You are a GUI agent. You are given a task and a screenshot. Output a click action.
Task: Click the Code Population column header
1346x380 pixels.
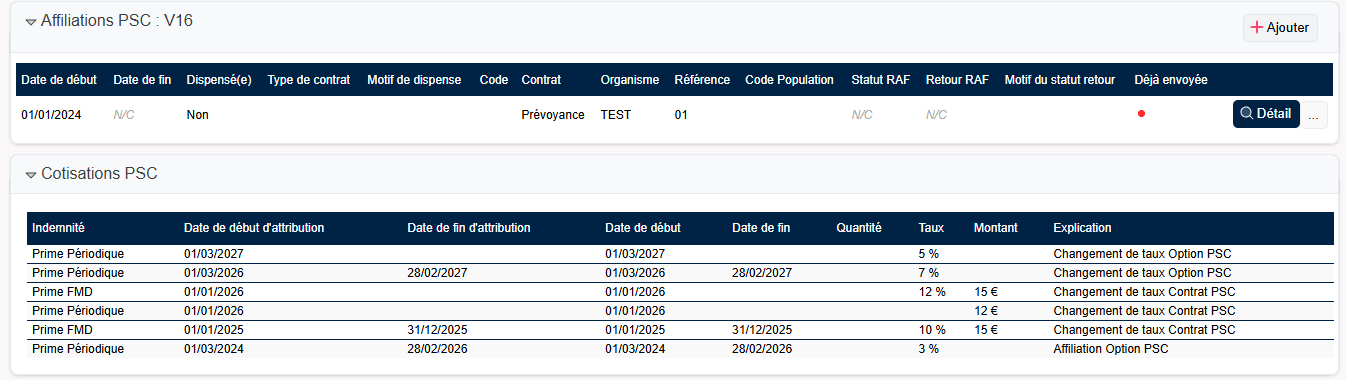click(x=790, y=80)
